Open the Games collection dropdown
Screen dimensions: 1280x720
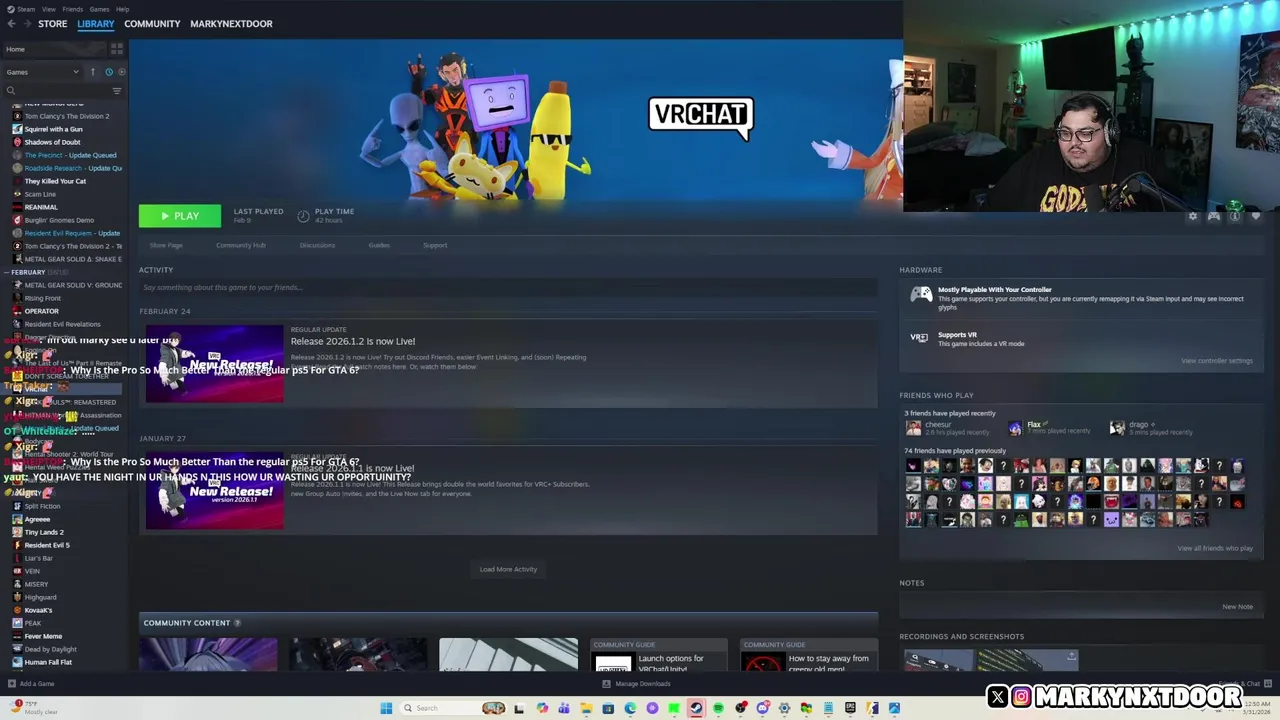click(x=42, y=72)
